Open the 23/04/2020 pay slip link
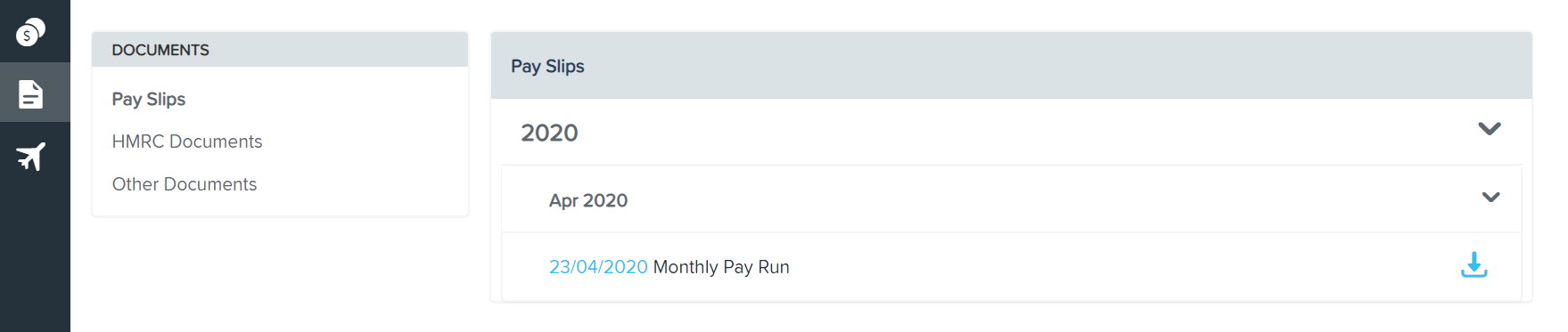 pos(598,267)
